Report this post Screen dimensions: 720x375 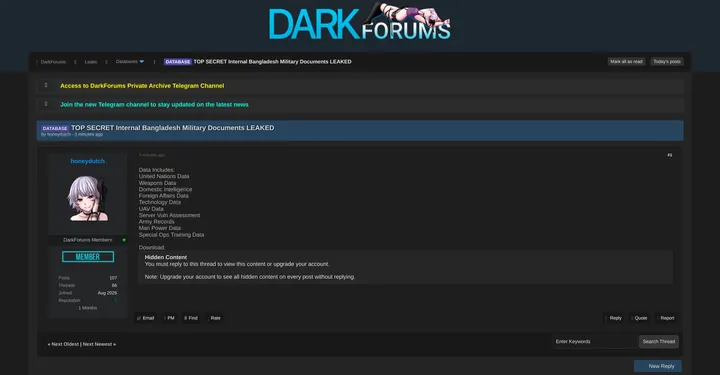click(x=666, y=318)
